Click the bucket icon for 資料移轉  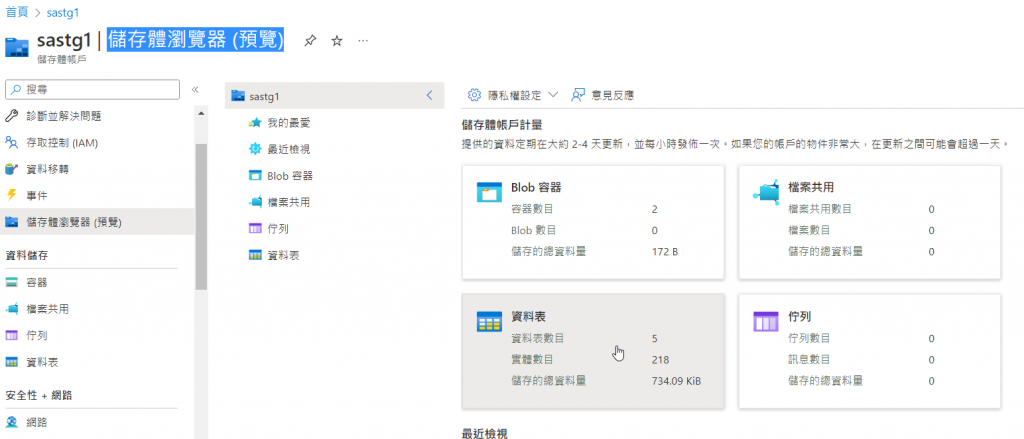click(11, 169)
